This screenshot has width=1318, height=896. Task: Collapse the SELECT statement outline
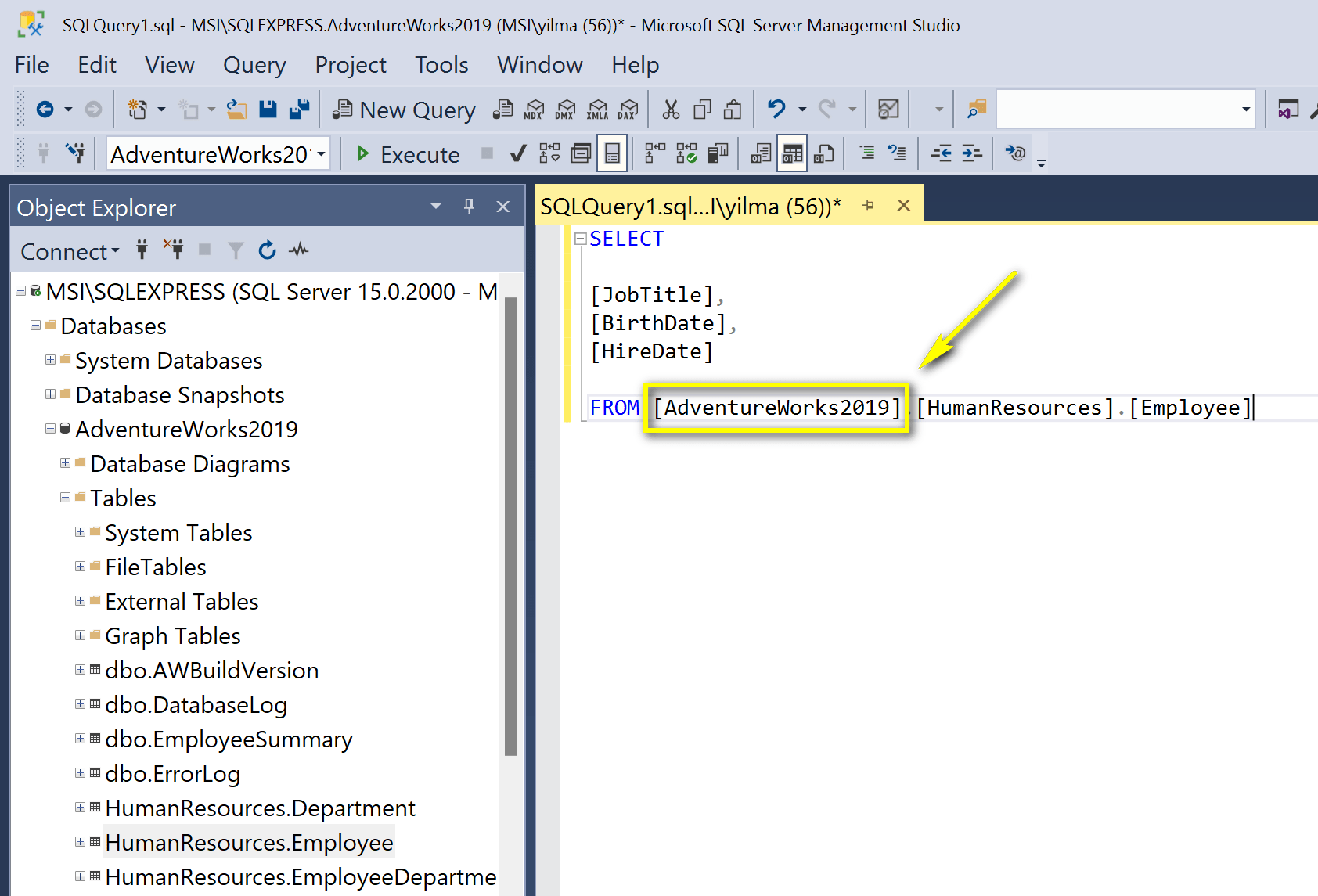(580, 239)
